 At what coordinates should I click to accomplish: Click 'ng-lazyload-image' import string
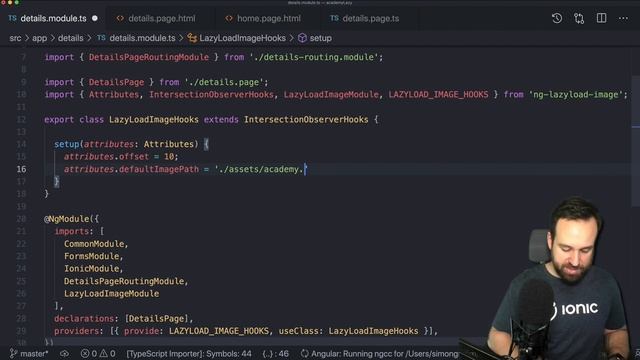[576, 95]
